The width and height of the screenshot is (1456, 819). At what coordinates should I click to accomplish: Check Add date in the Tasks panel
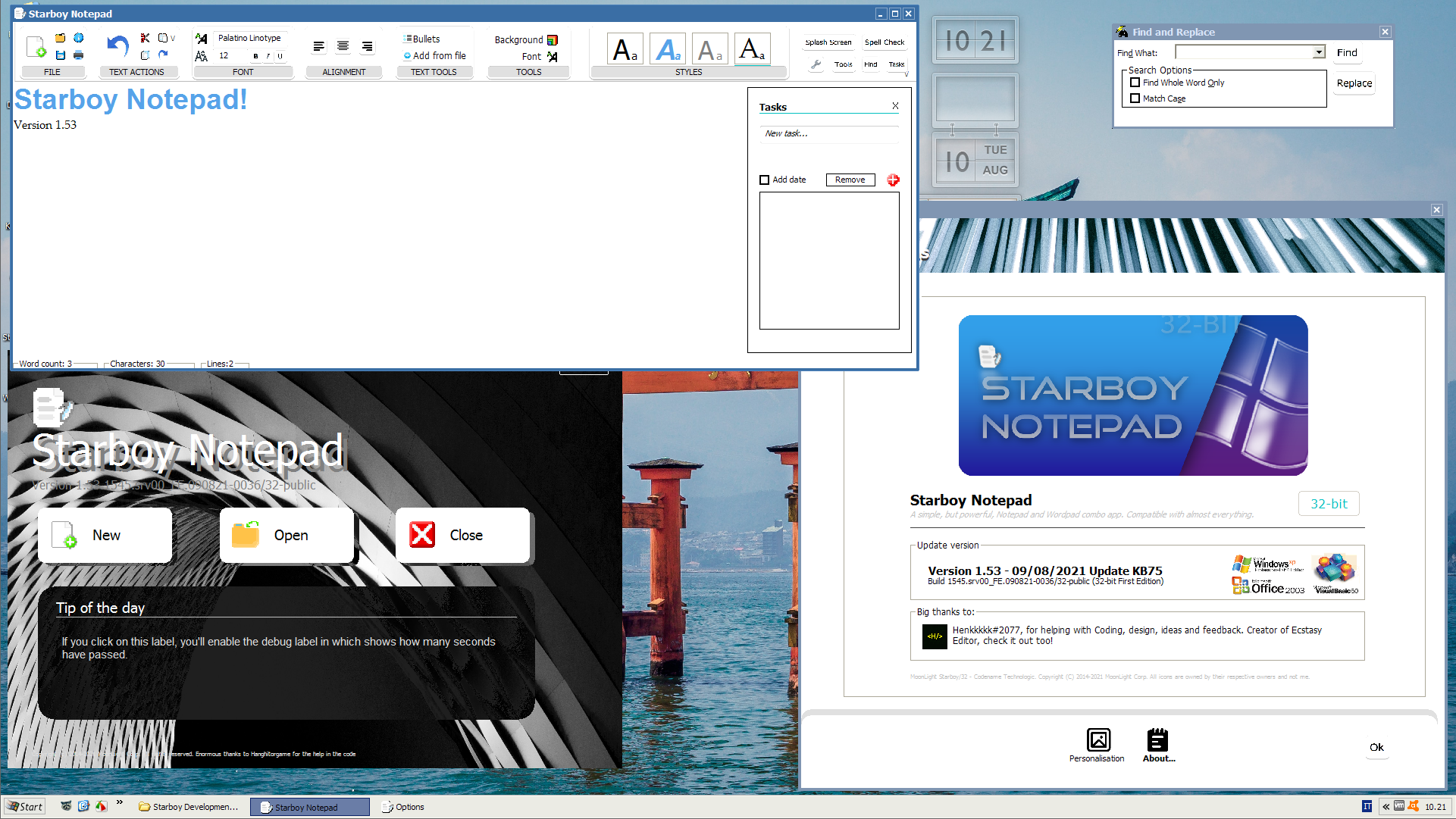pos(764,180)
